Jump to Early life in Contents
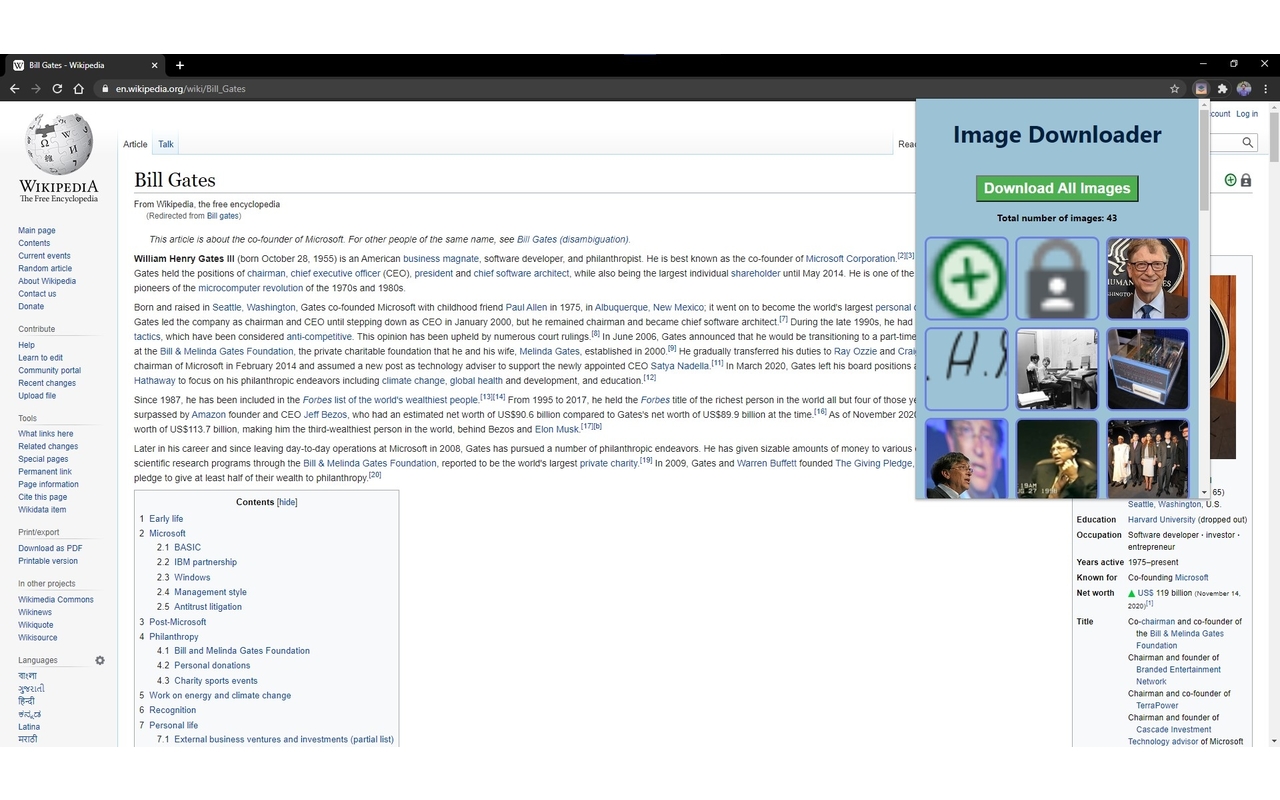Image resolution: width=1280 pixels, height=800 pixels. [x=166, y=519]
